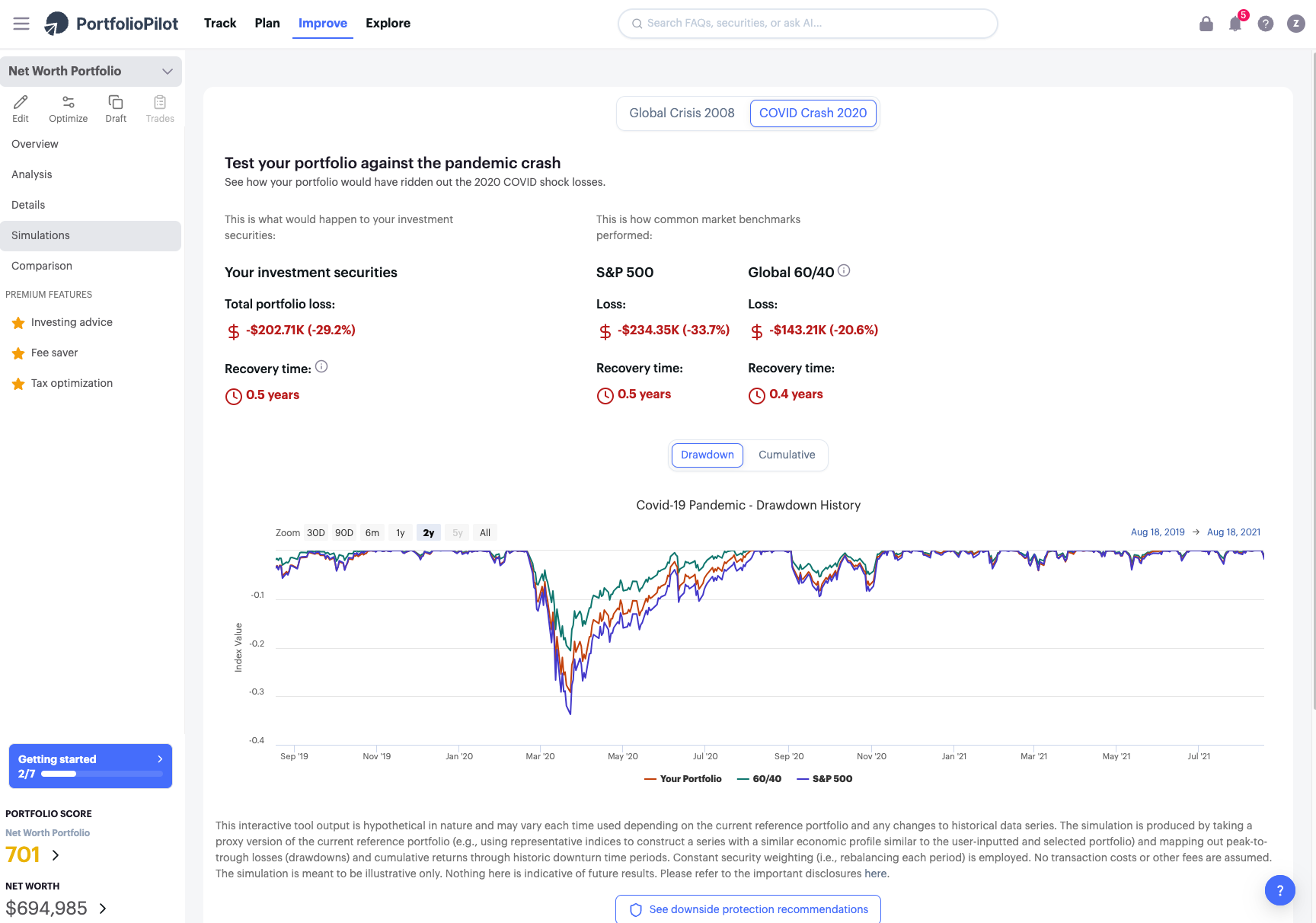Open the Z user avatar menu

tap(1296, 24)
